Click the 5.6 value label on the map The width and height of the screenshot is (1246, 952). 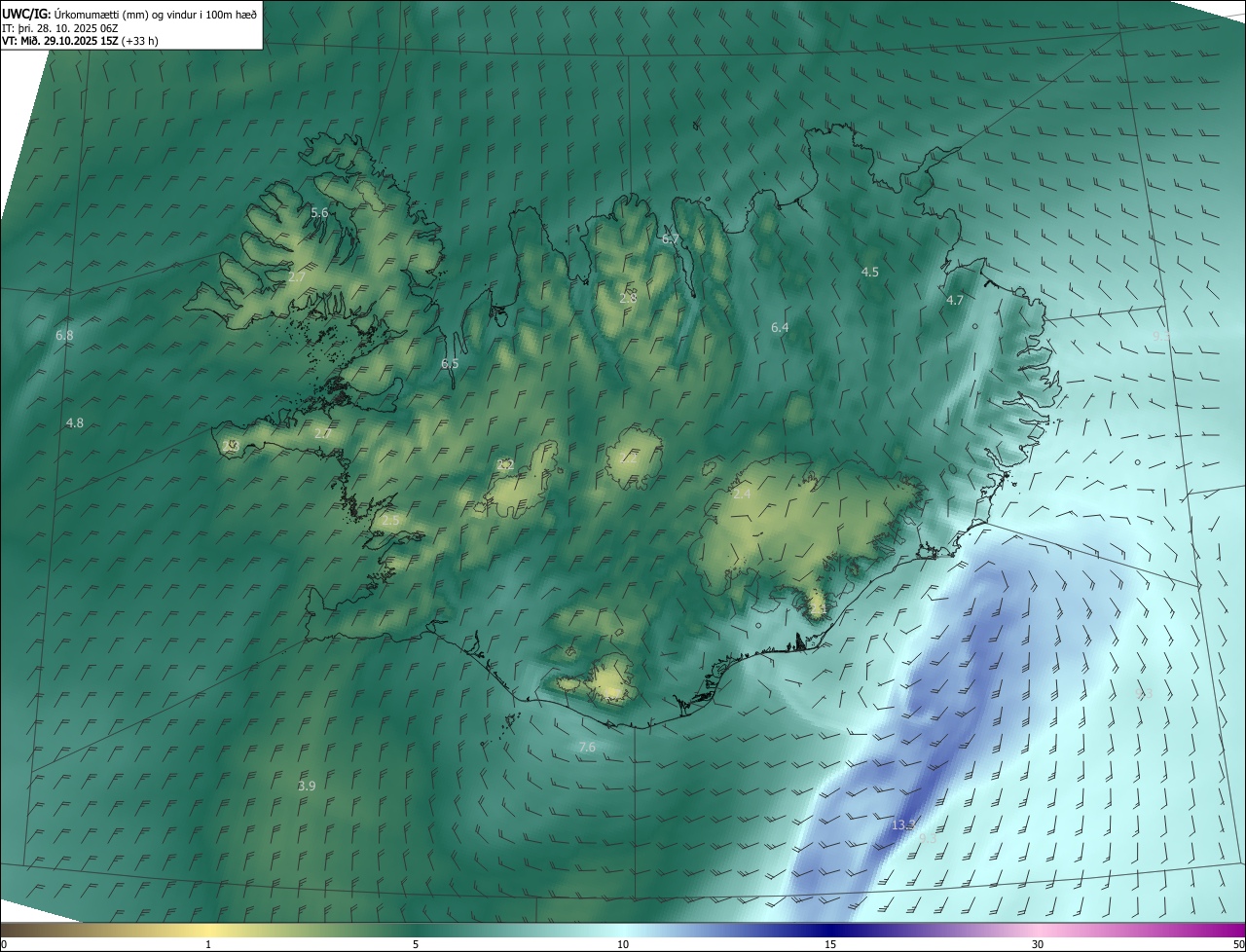pyautogui.click(x=319, y=212)
